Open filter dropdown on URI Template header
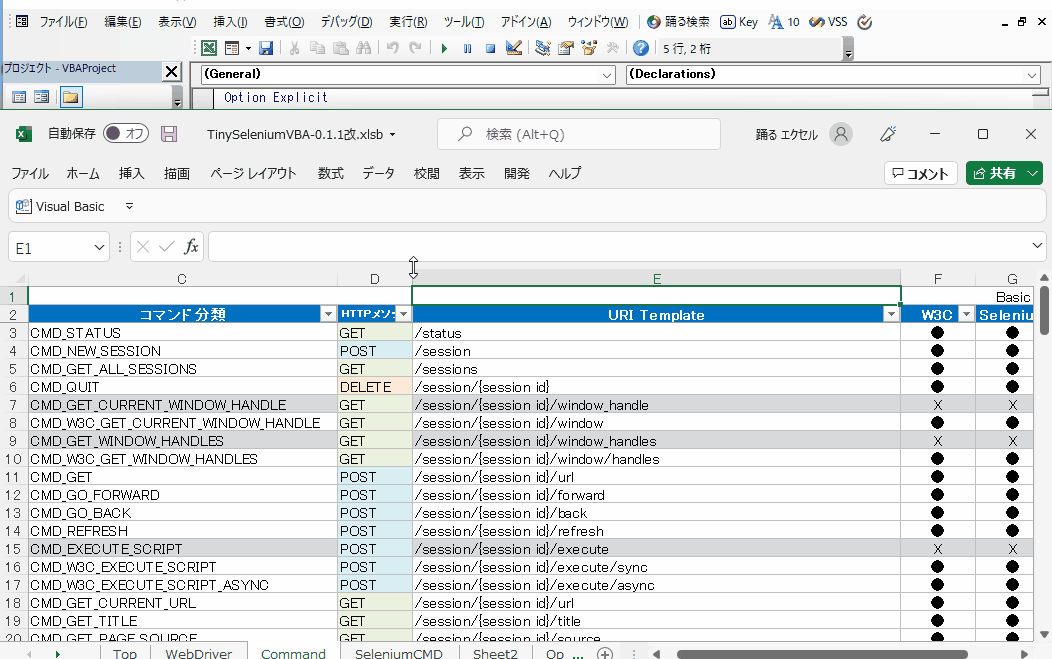This screenshot has width=1052, height=659. pos(892,314)
